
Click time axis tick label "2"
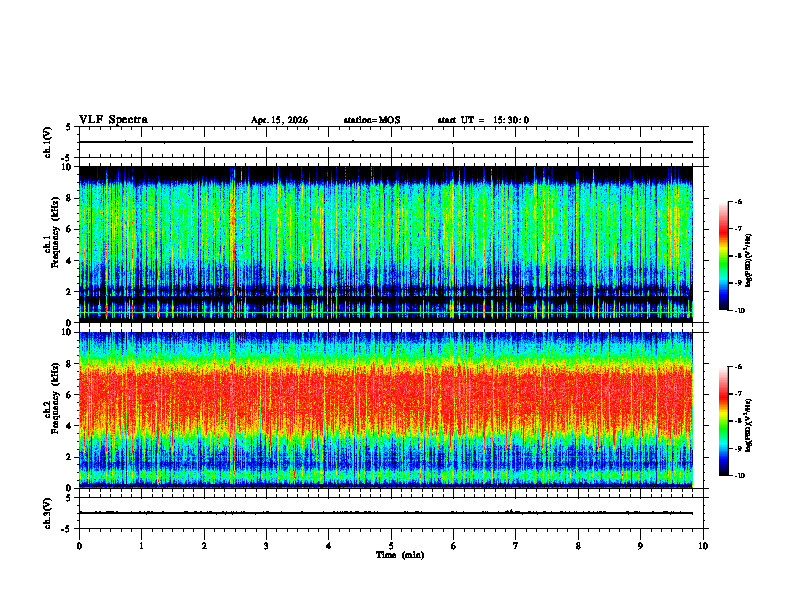(x=204, y=546)
